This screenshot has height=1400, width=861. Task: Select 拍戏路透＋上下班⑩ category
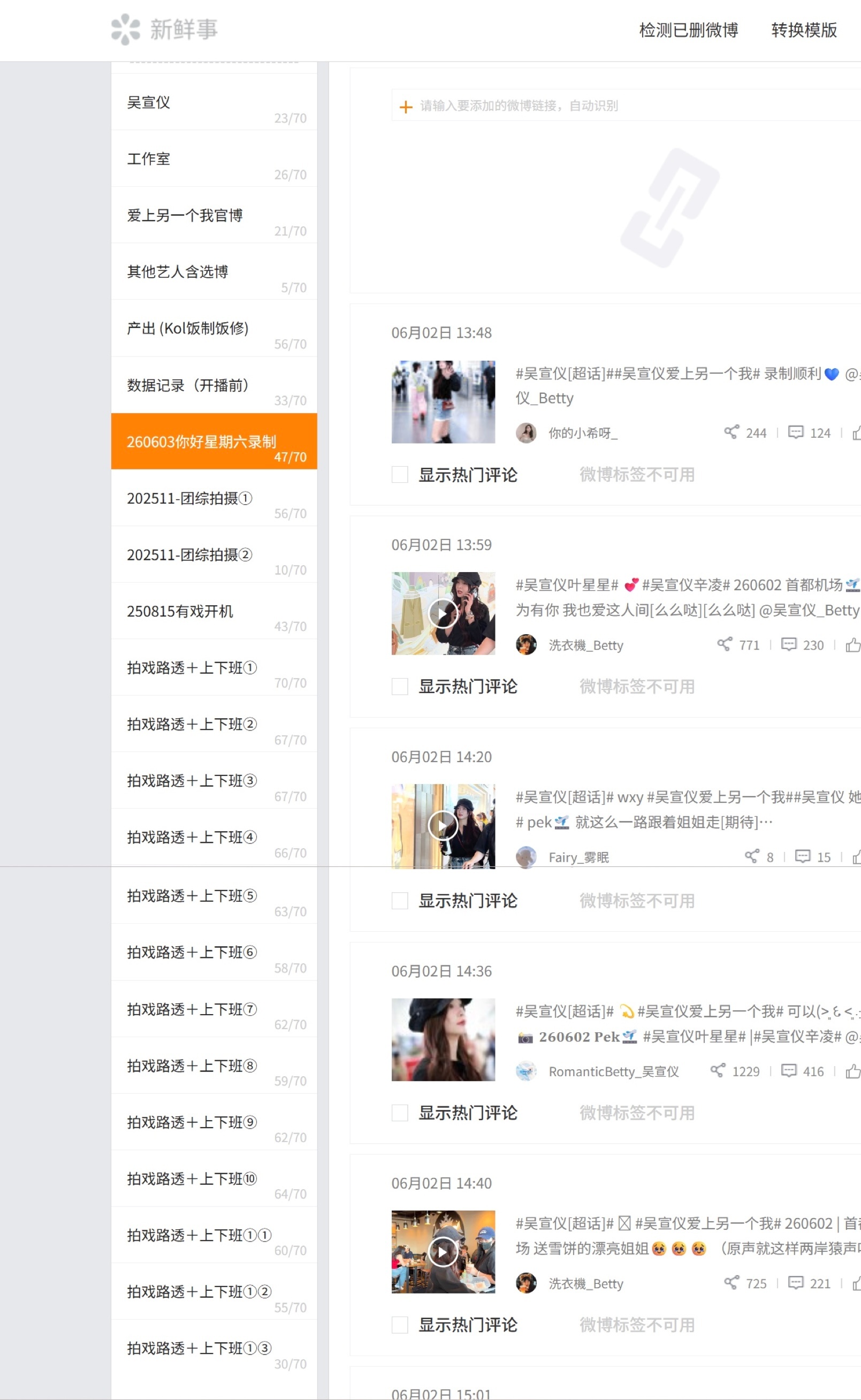point(214,1178)
